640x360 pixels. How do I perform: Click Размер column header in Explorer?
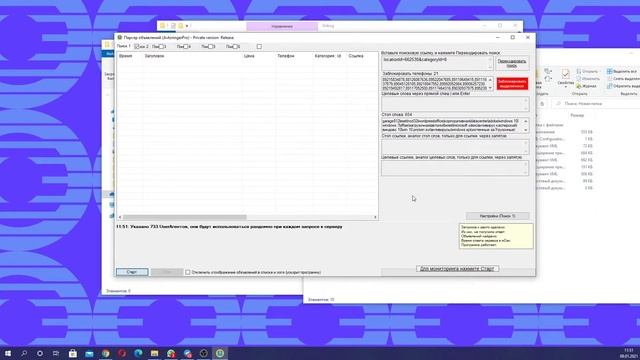pyautogui.click(x=577, y=116)
